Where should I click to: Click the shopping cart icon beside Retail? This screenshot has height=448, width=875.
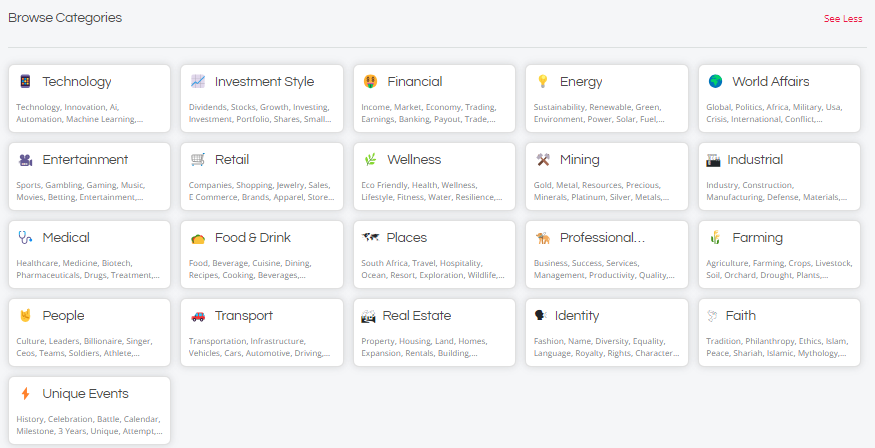[198, 160]
